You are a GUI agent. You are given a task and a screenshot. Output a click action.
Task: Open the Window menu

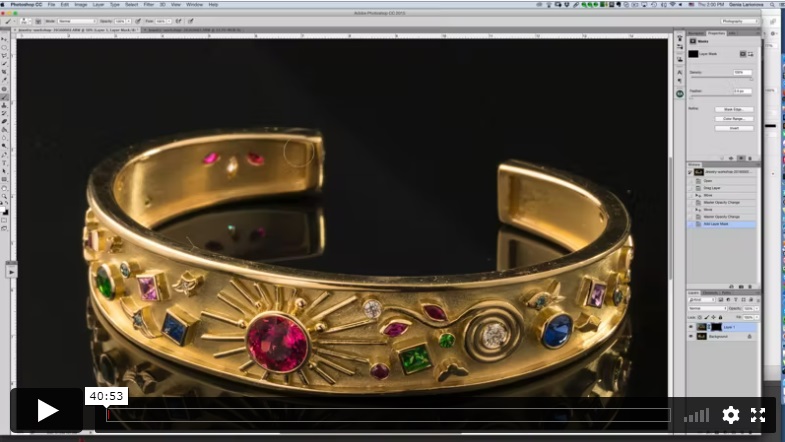tap(194, 5)
